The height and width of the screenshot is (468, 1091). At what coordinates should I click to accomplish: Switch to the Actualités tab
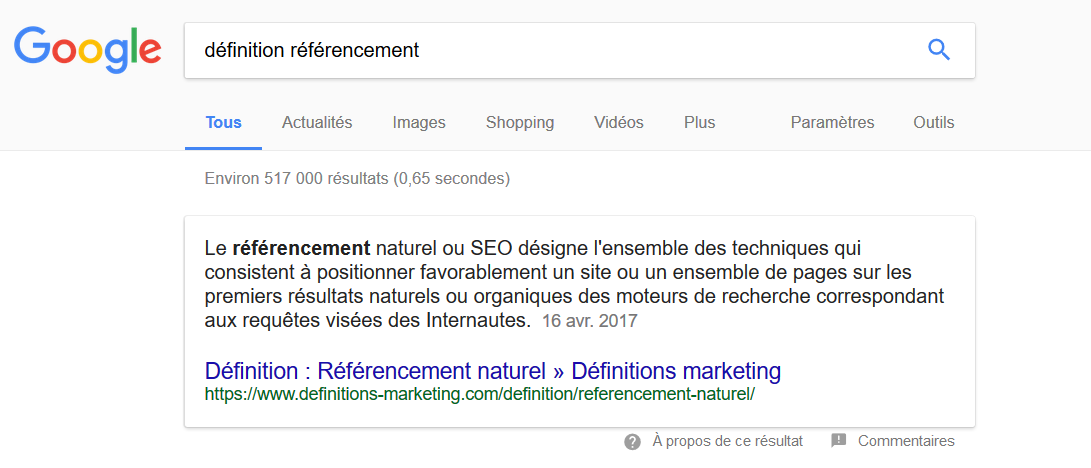click(x=317, y=123)
